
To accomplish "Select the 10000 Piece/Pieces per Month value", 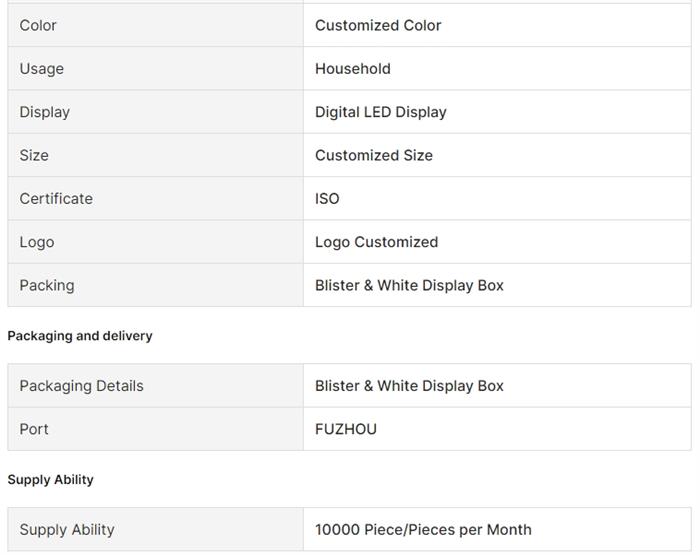I will 423,530.
